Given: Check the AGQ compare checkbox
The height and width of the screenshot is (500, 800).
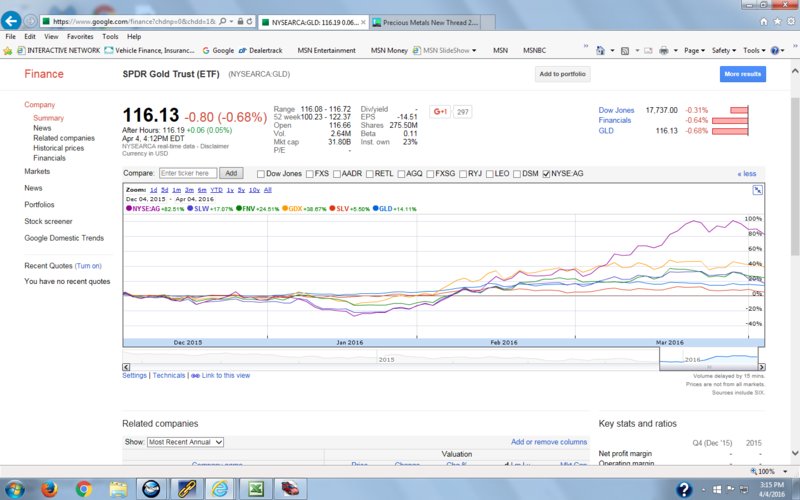Looking at the screenshot, I should point(401,174).
